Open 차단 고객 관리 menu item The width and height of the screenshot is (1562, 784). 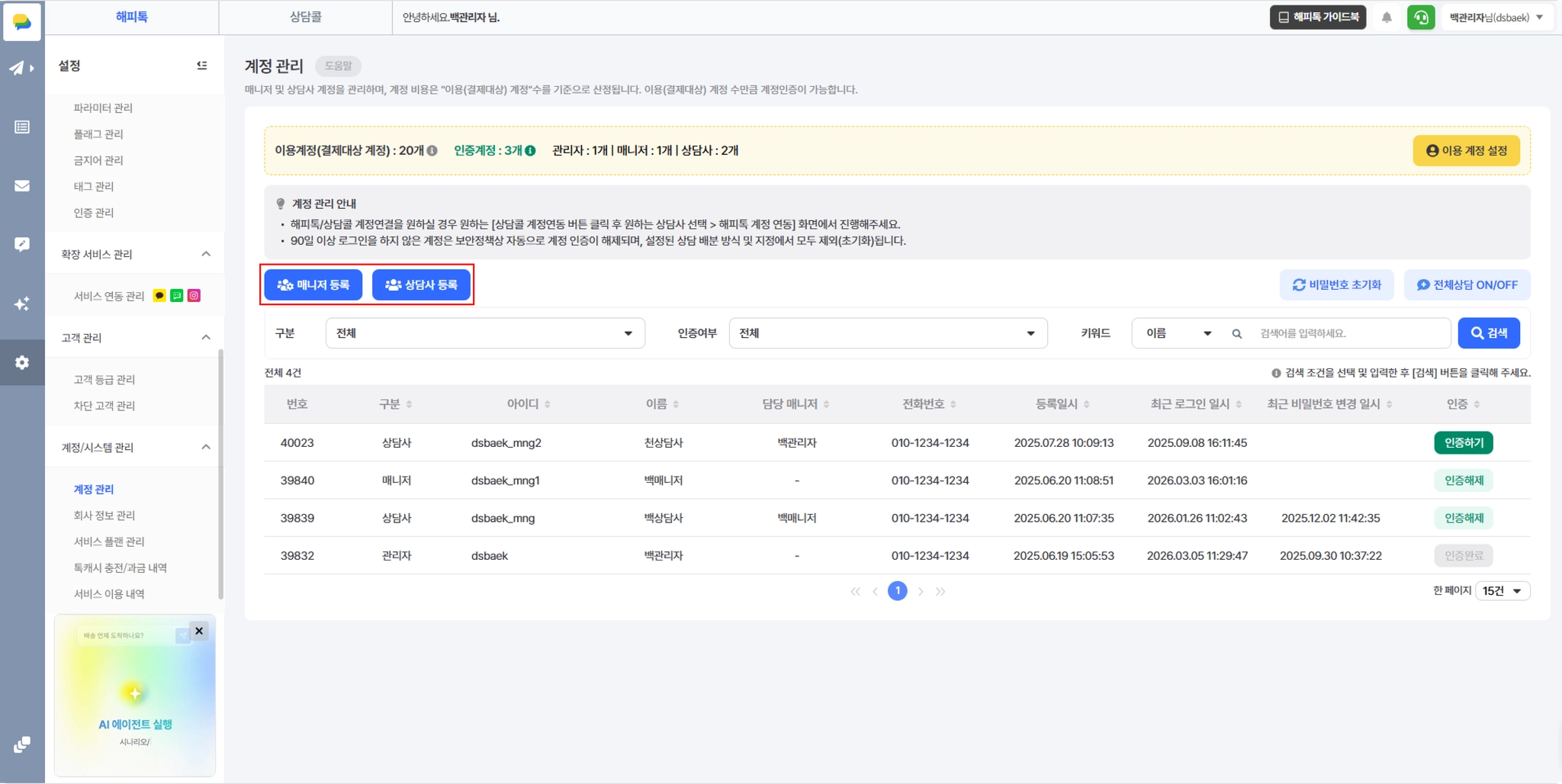click(104, 406)
